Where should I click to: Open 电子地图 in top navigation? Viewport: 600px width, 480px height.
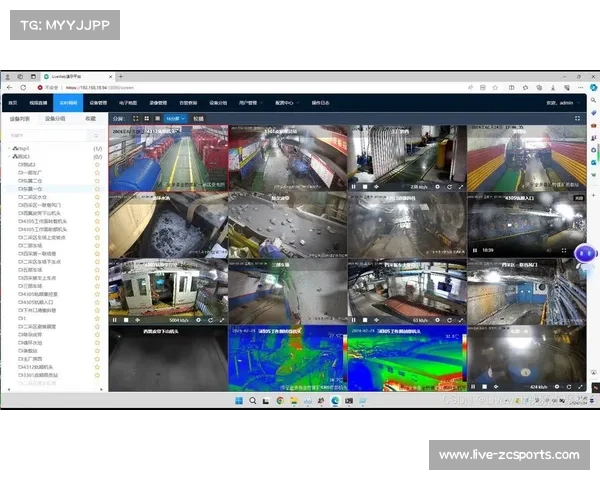[x=128, y=103]
